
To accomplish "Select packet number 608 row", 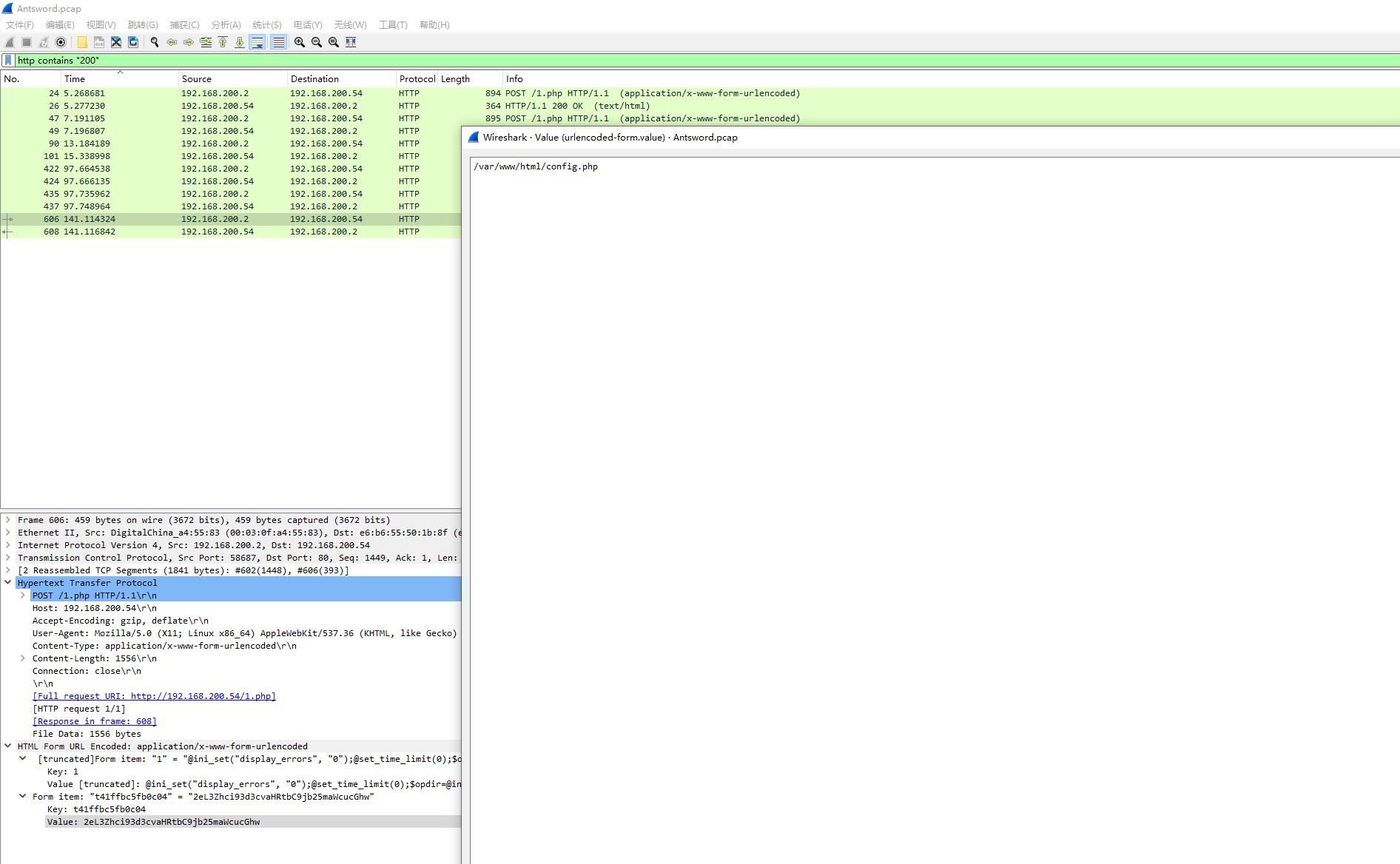I will tap(231, 232).
